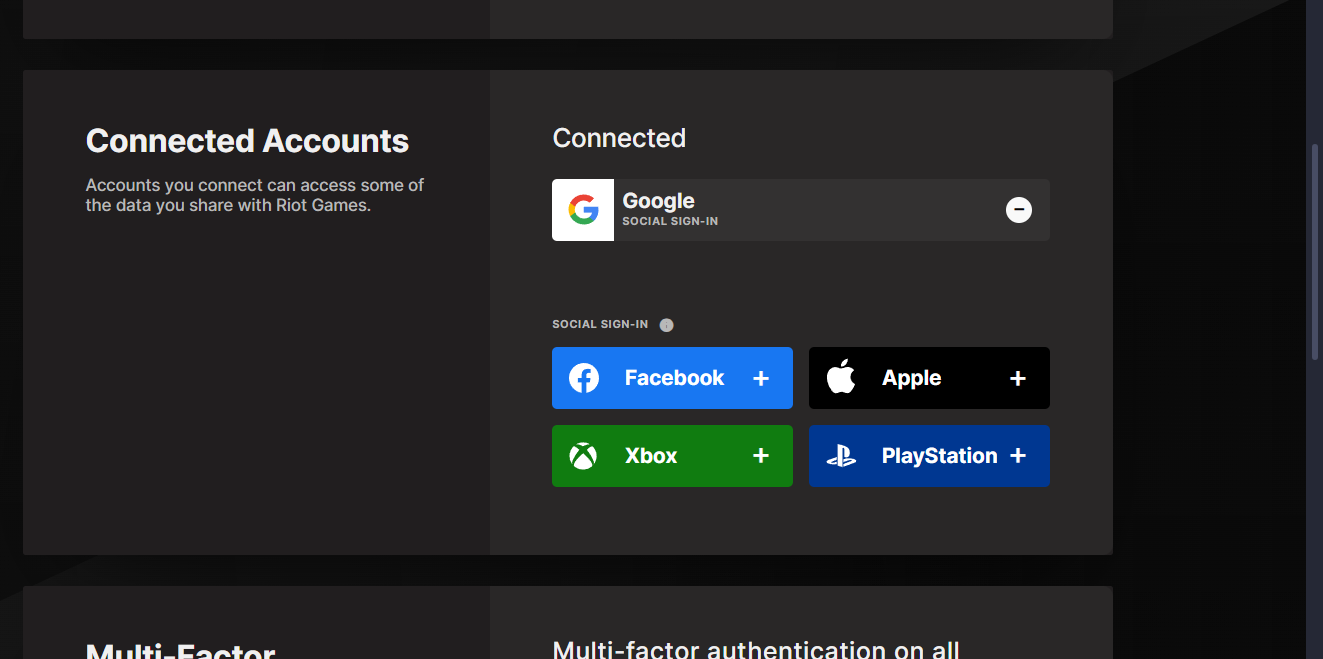
Task: Click the 'Connected' section heading
Action: pos(619,138)
